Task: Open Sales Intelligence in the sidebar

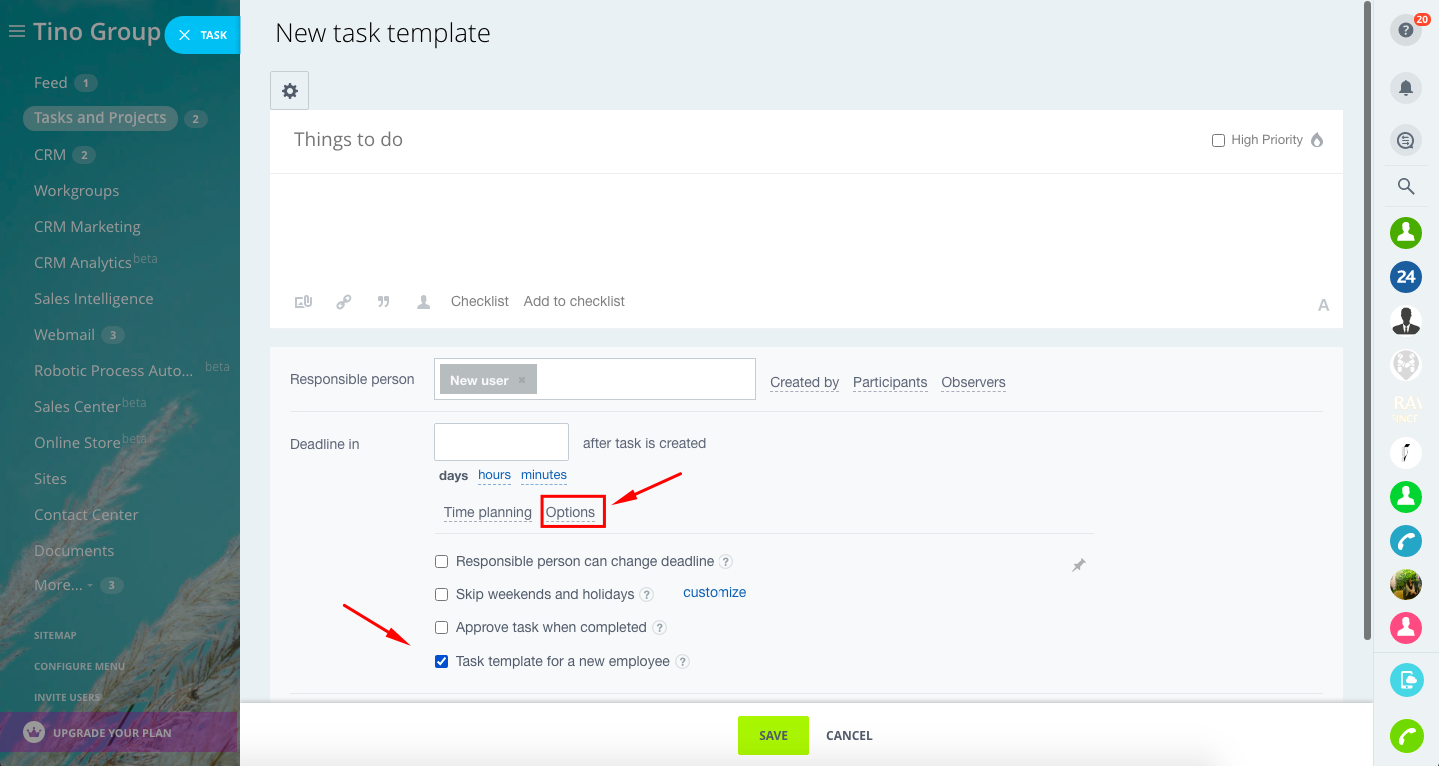Action: (94, 299)
